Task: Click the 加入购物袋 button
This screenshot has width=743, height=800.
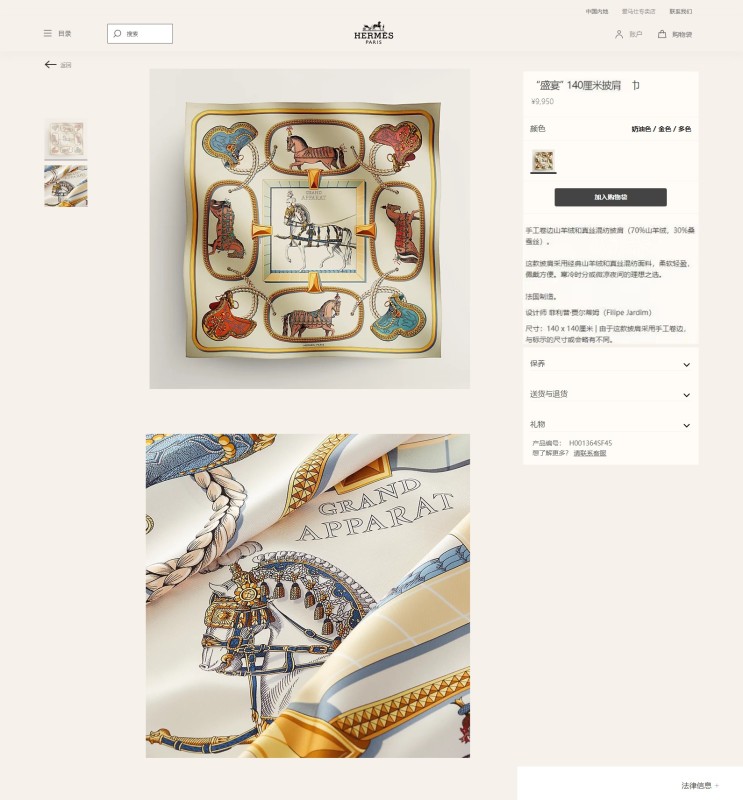Action: point(610,197)
